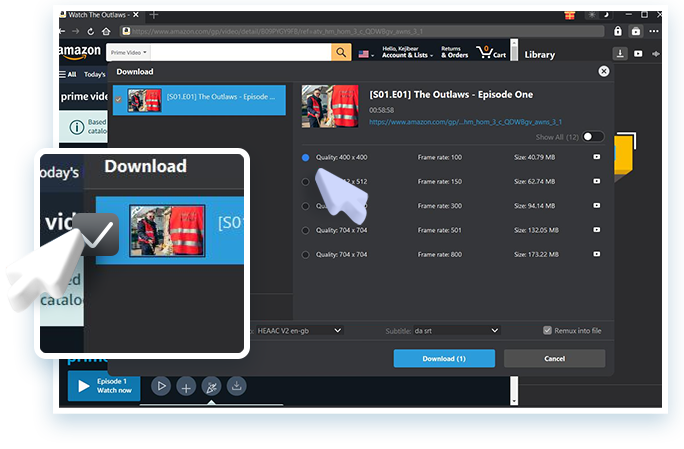Click video icon on 173.22 MB row
Screen dimensions: 684x449
(x=596, y=254)
